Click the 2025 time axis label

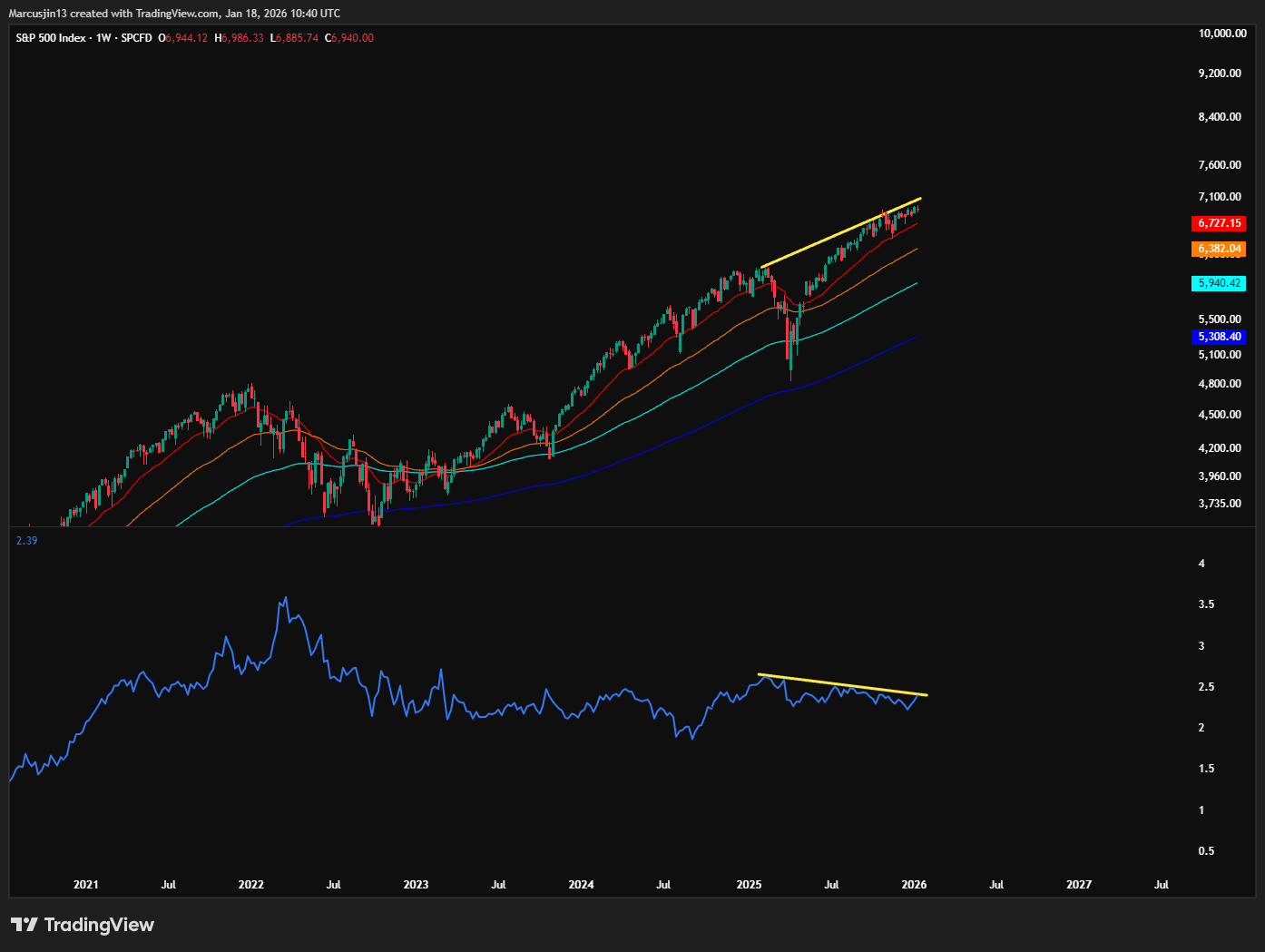[x=749, y=885]
